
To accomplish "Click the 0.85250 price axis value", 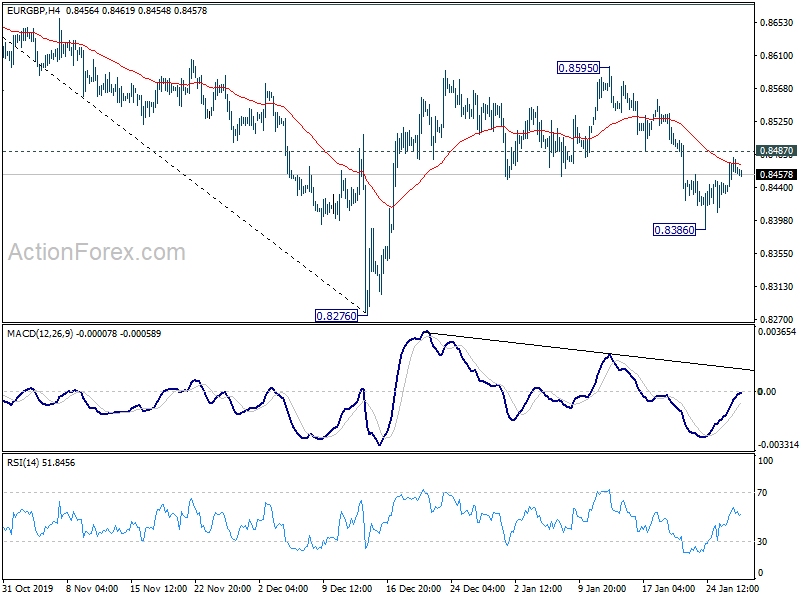I will [x=777, y=121].
